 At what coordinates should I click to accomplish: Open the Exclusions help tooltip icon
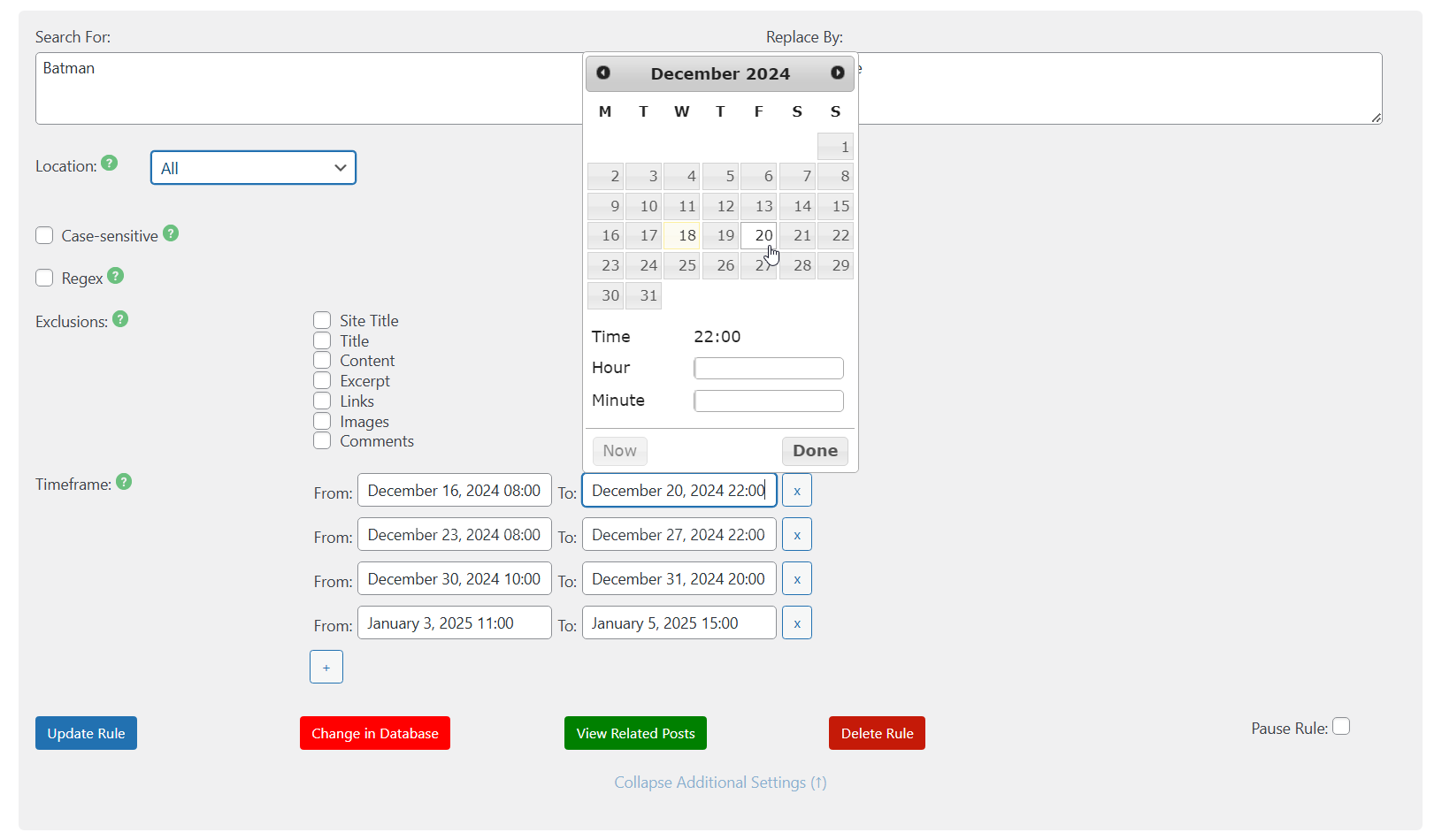pyautogui.click(x=120, y=319)
